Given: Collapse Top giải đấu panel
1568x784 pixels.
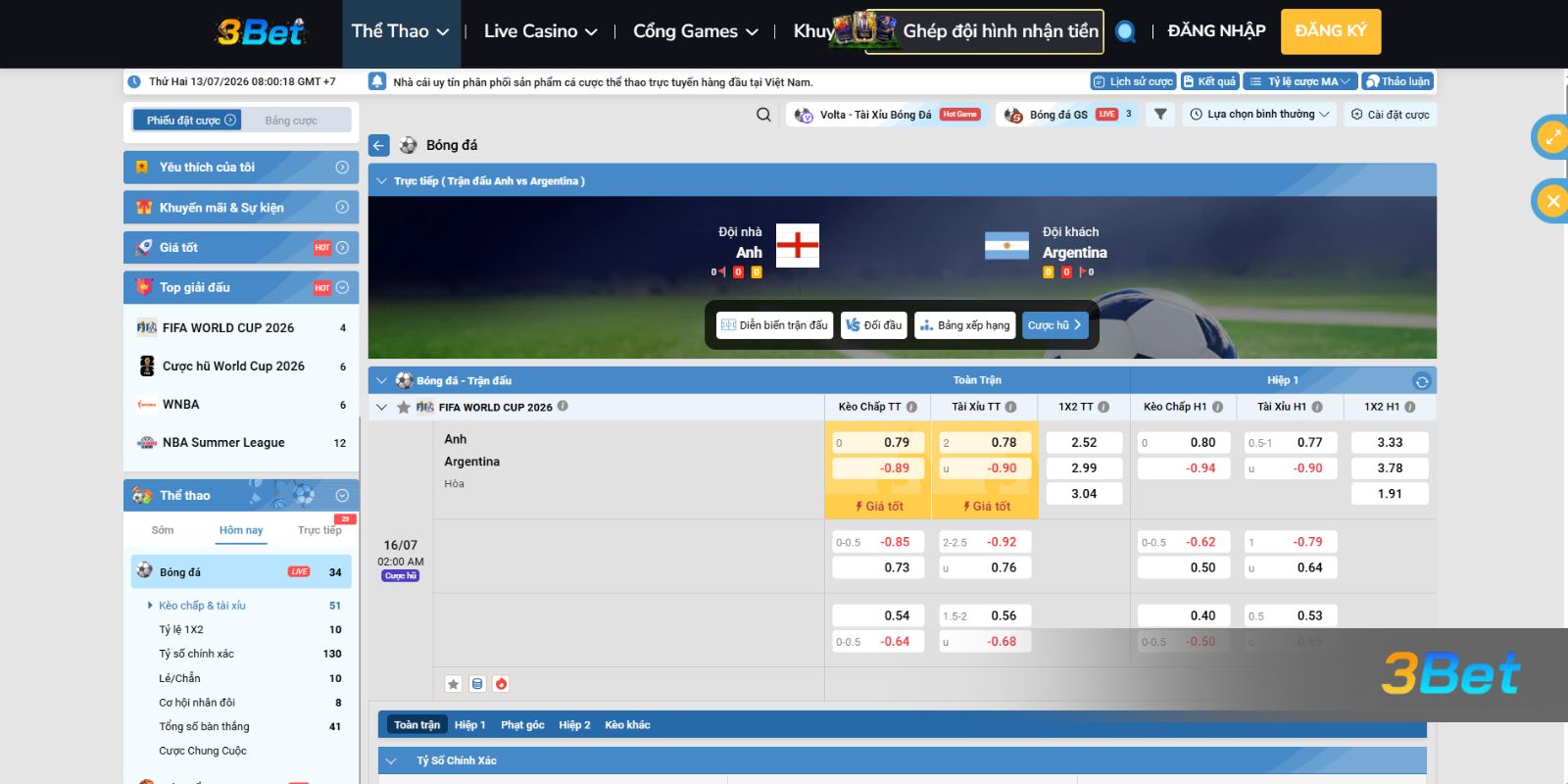Looking at the screenshot, I should coord(241,288).
